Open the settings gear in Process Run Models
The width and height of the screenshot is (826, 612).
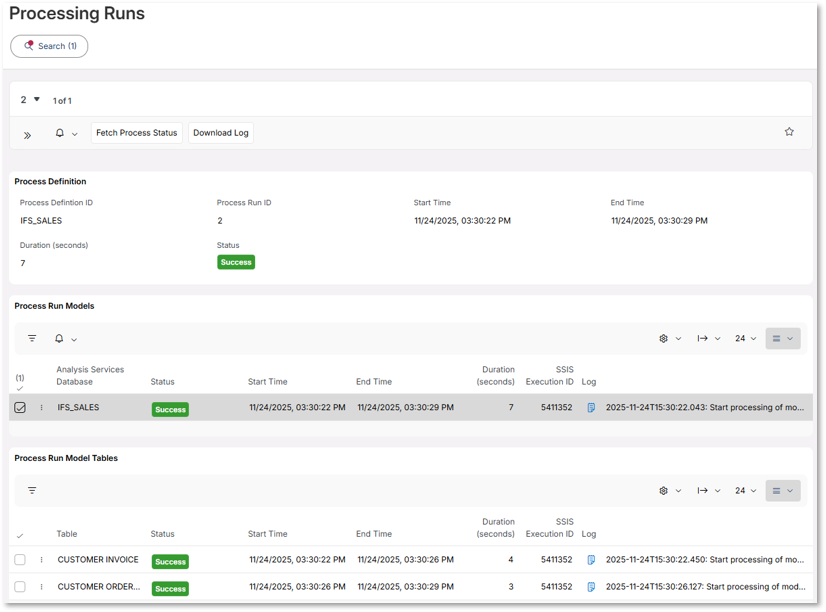click(664, 339)
